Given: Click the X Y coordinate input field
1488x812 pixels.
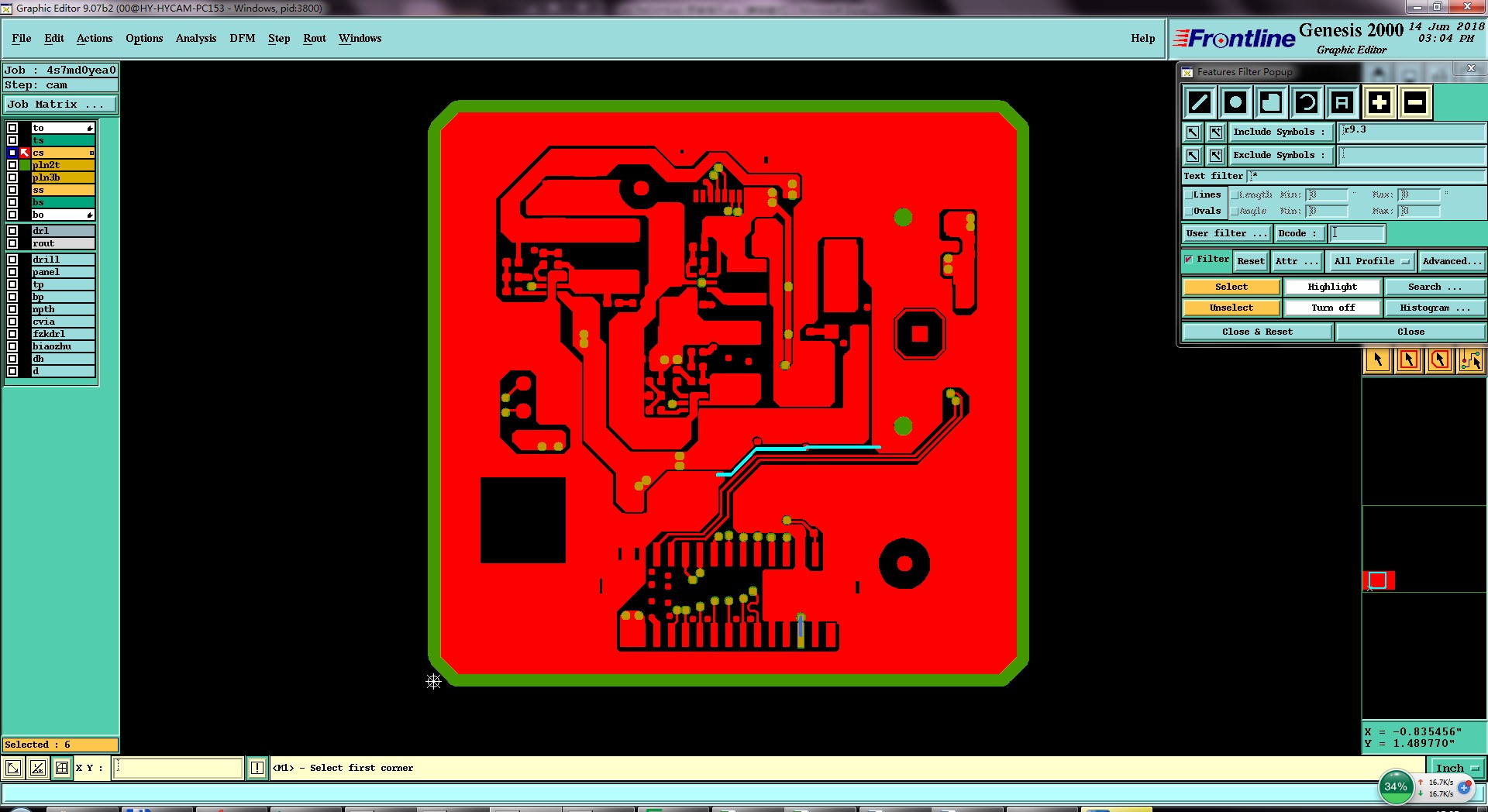Looking at the screenshot, I should click(x=178, y=768).
